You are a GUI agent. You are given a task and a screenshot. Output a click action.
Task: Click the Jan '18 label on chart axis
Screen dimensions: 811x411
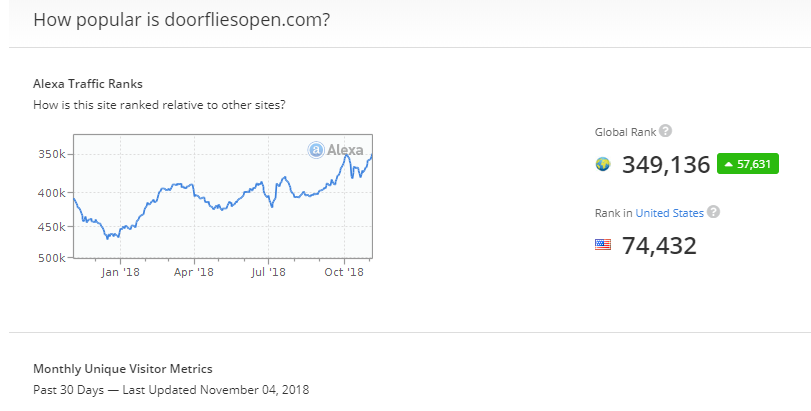pyautogui.click(x=120, y=271)
